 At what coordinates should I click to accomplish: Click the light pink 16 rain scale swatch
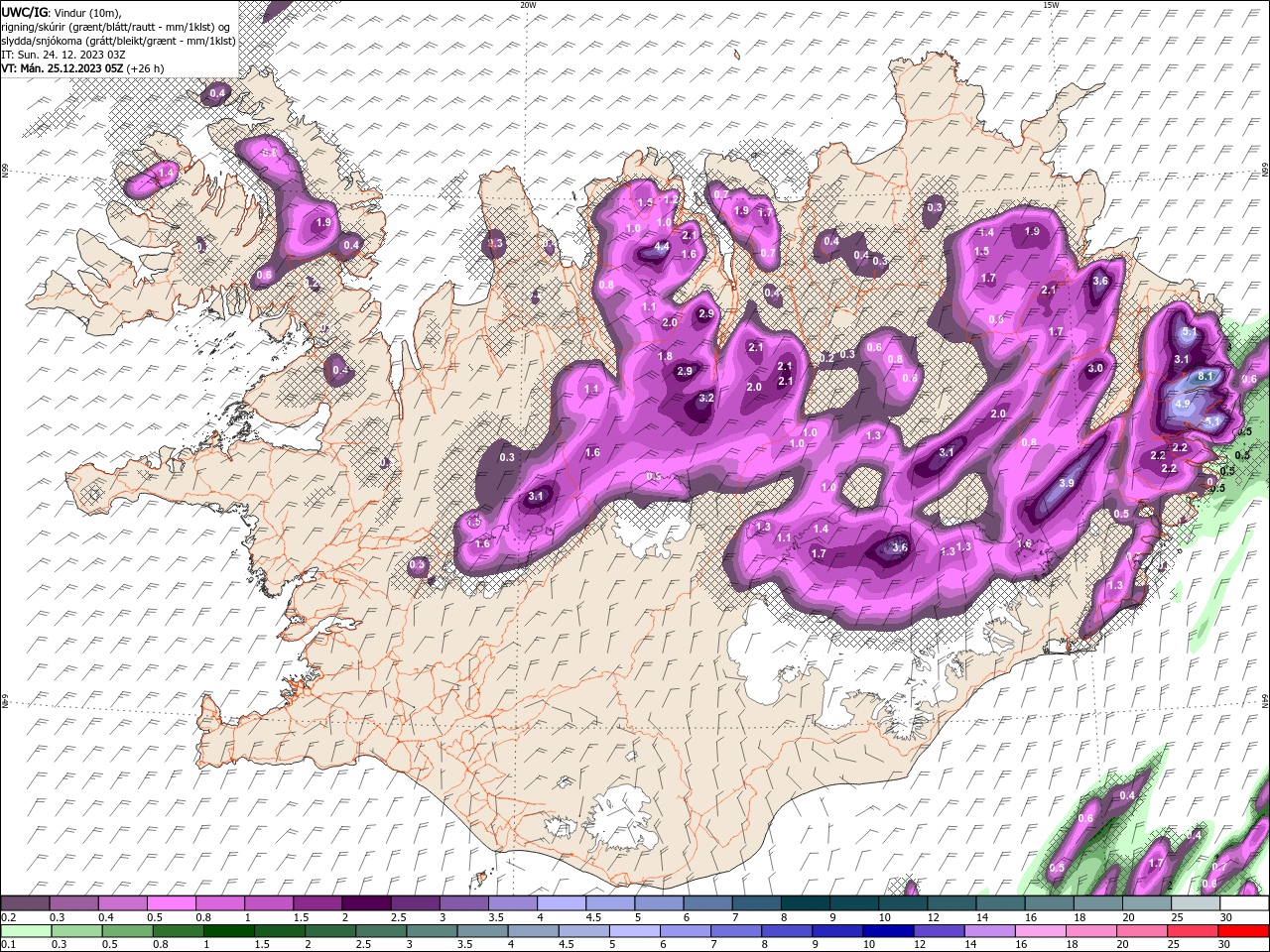pyautogui.click(x=1039, y=931)
